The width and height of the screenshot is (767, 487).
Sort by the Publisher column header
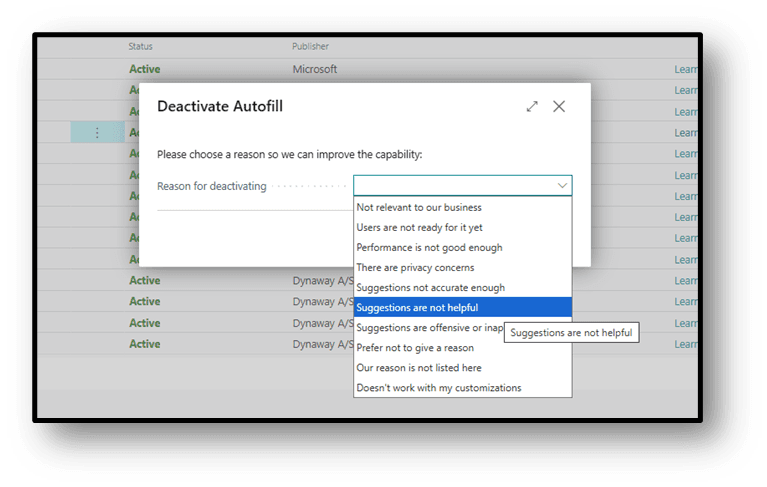tap(311, 46)
